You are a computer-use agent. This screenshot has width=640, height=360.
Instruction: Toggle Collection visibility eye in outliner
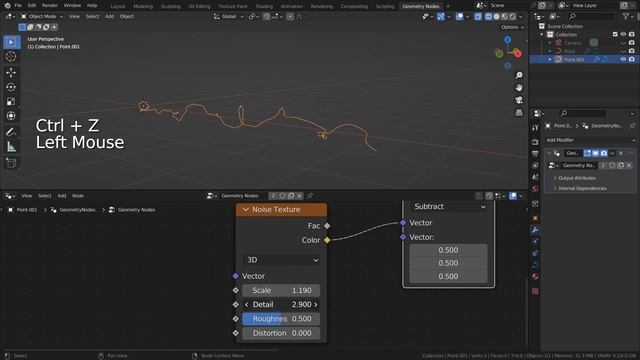click(x=623, y=35)
